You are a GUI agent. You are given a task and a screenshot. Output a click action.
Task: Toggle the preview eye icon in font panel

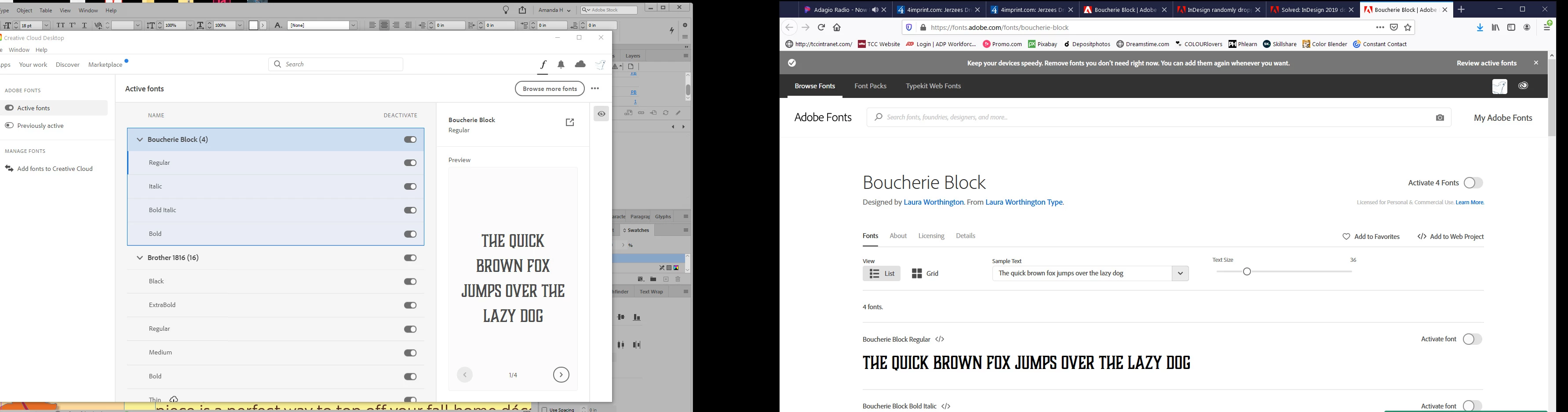click(x=602, y=114)
